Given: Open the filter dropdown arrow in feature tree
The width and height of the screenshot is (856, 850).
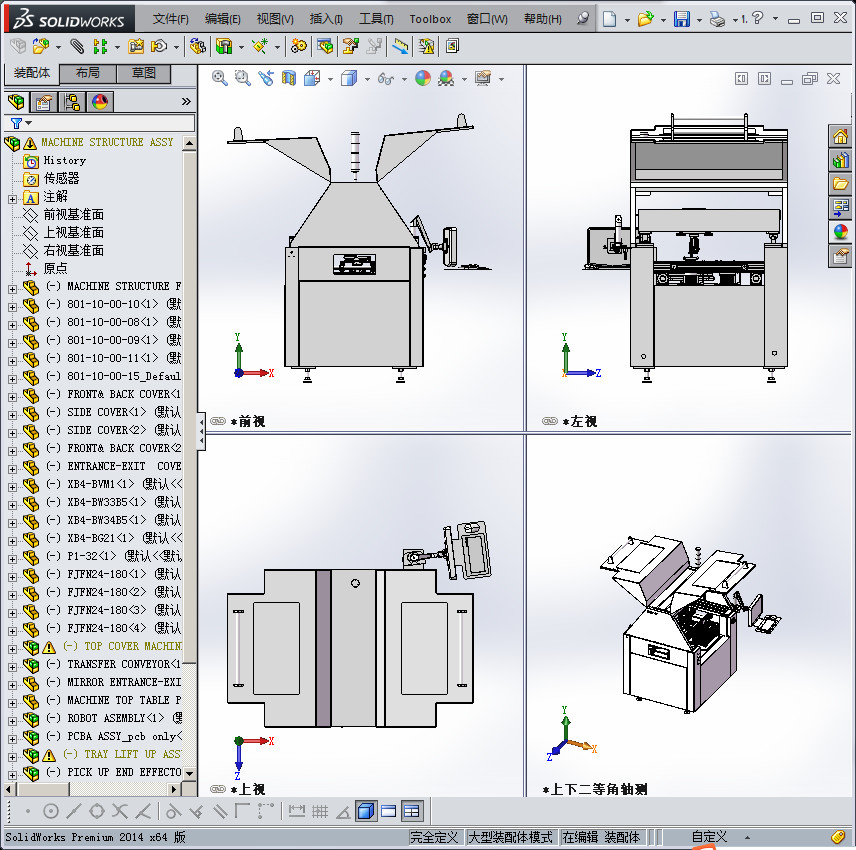Looking at the screenshot, I should (x=29, y=123).
